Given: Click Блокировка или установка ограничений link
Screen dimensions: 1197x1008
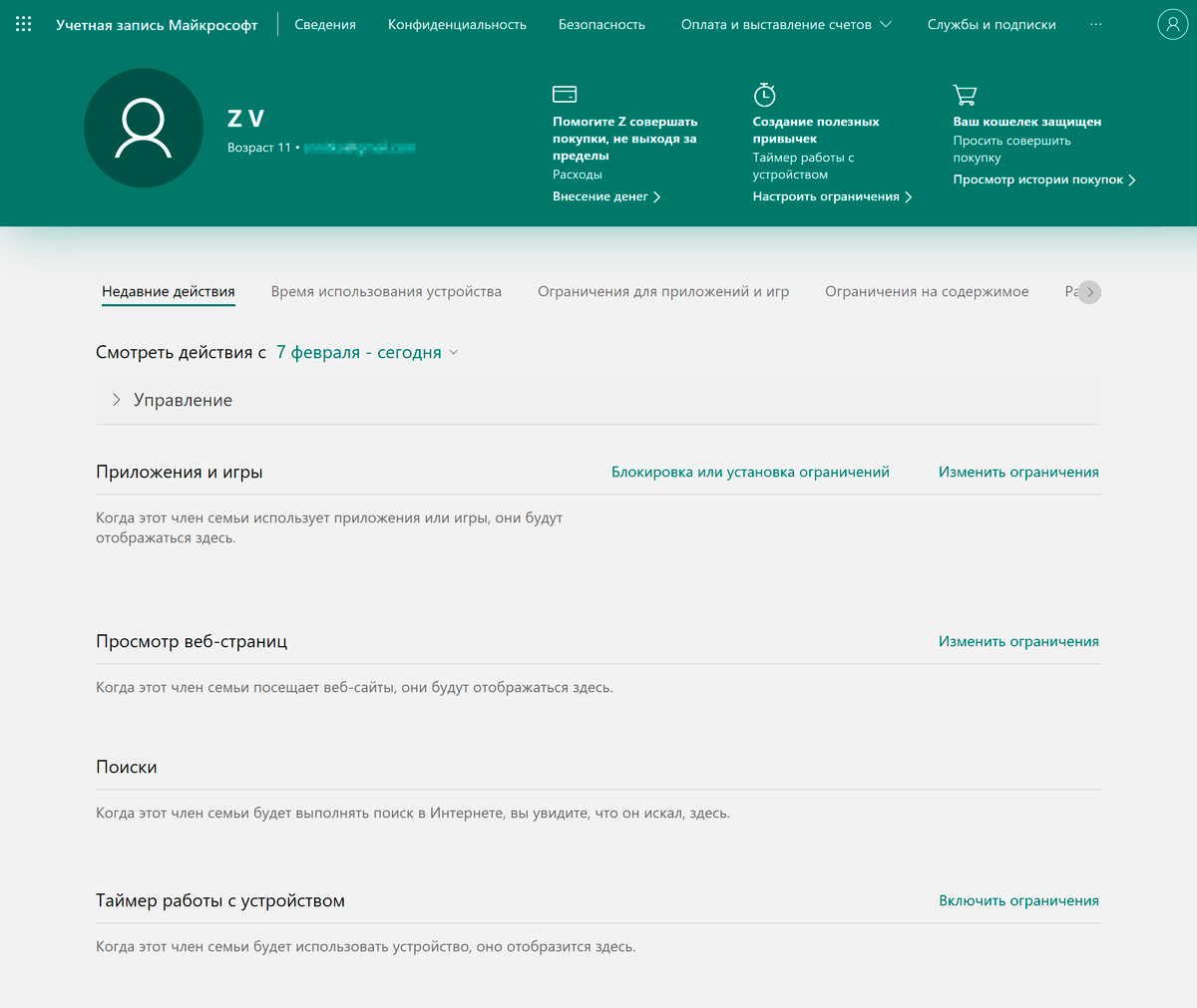Looking at the screenshot, I should click(x=750, y=472).
